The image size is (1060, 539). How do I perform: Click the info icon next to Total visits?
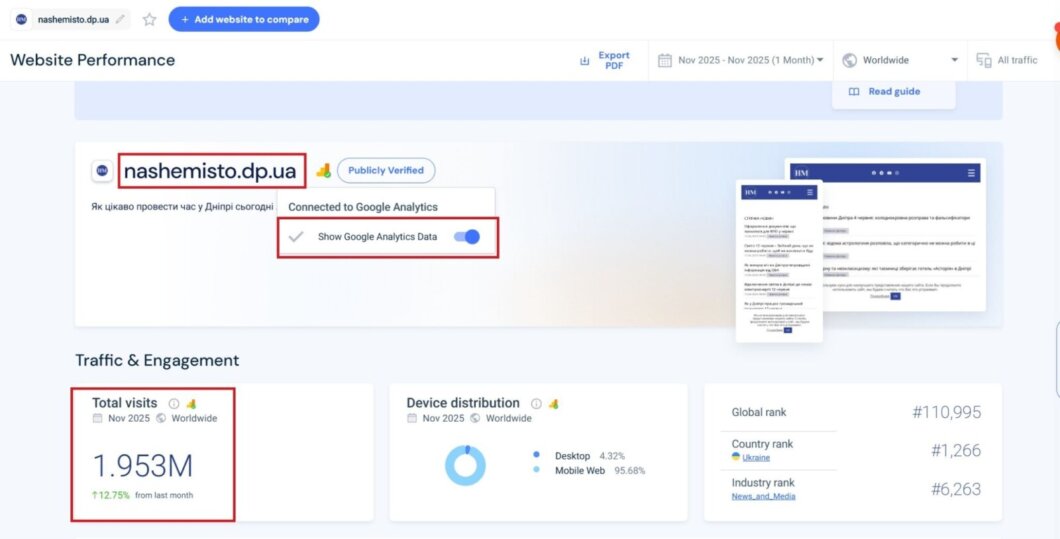[174, 403]
